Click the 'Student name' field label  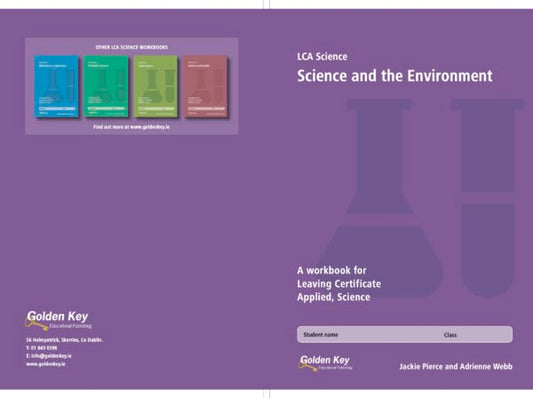[x=321, y=335]
